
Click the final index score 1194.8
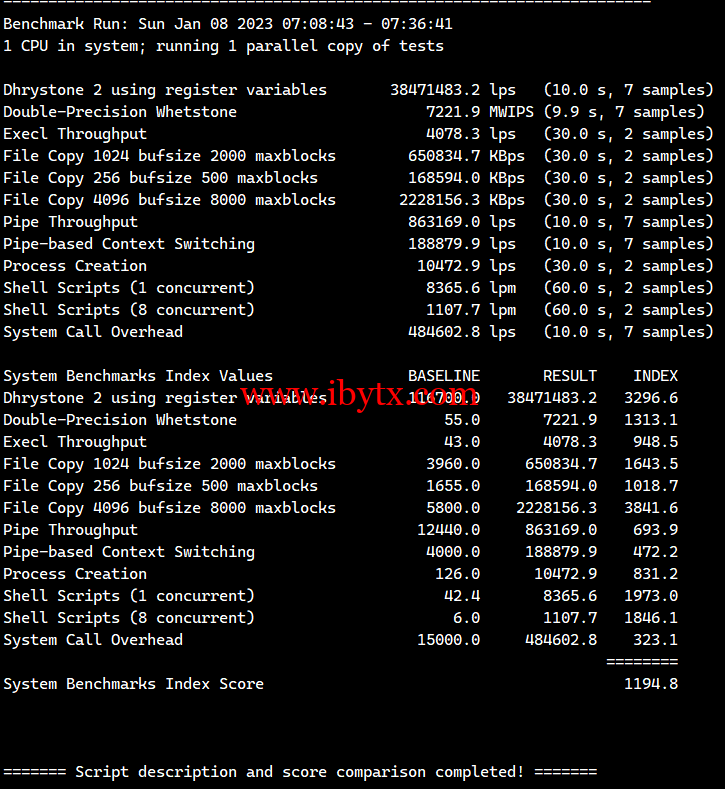[x=651, y=684]
